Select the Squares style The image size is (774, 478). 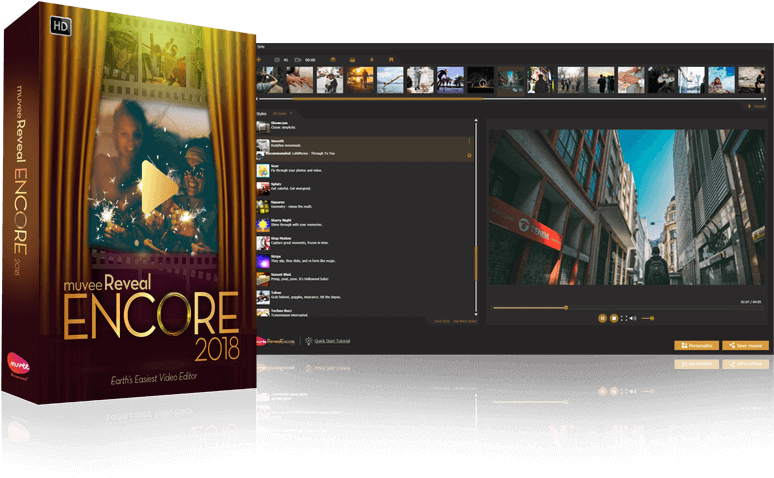[x=364, y=206]
